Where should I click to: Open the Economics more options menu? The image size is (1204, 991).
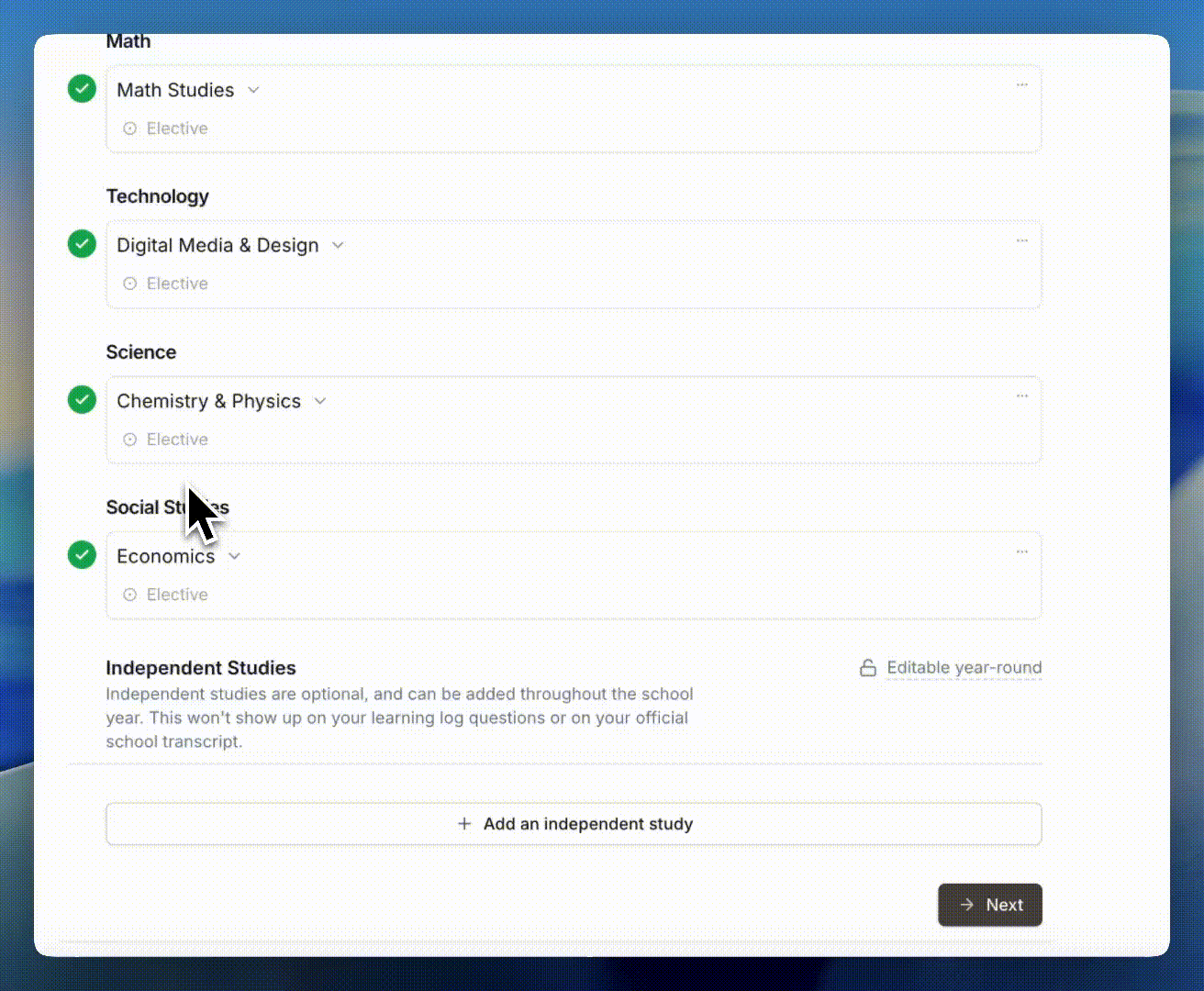1021,552
